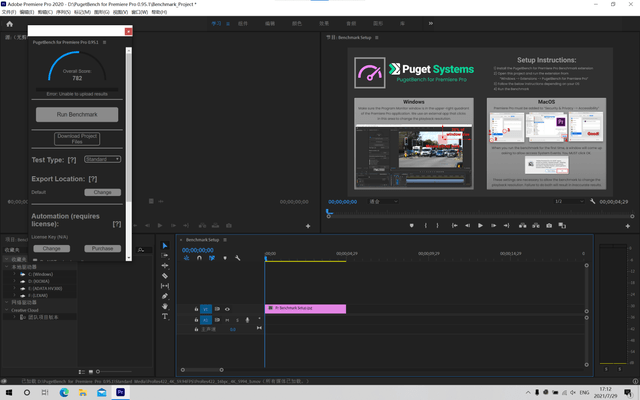The height and width of the screenshot is (400, 640).
Task: Add marker in the program monitor
Action: [x=411, y=225]
